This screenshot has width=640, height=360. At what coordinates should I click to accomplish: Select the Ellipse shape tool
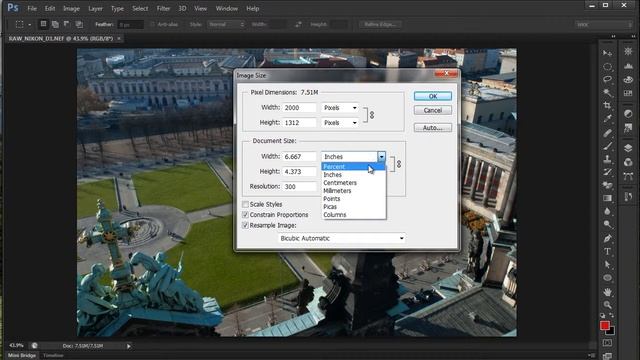(607, 278)
